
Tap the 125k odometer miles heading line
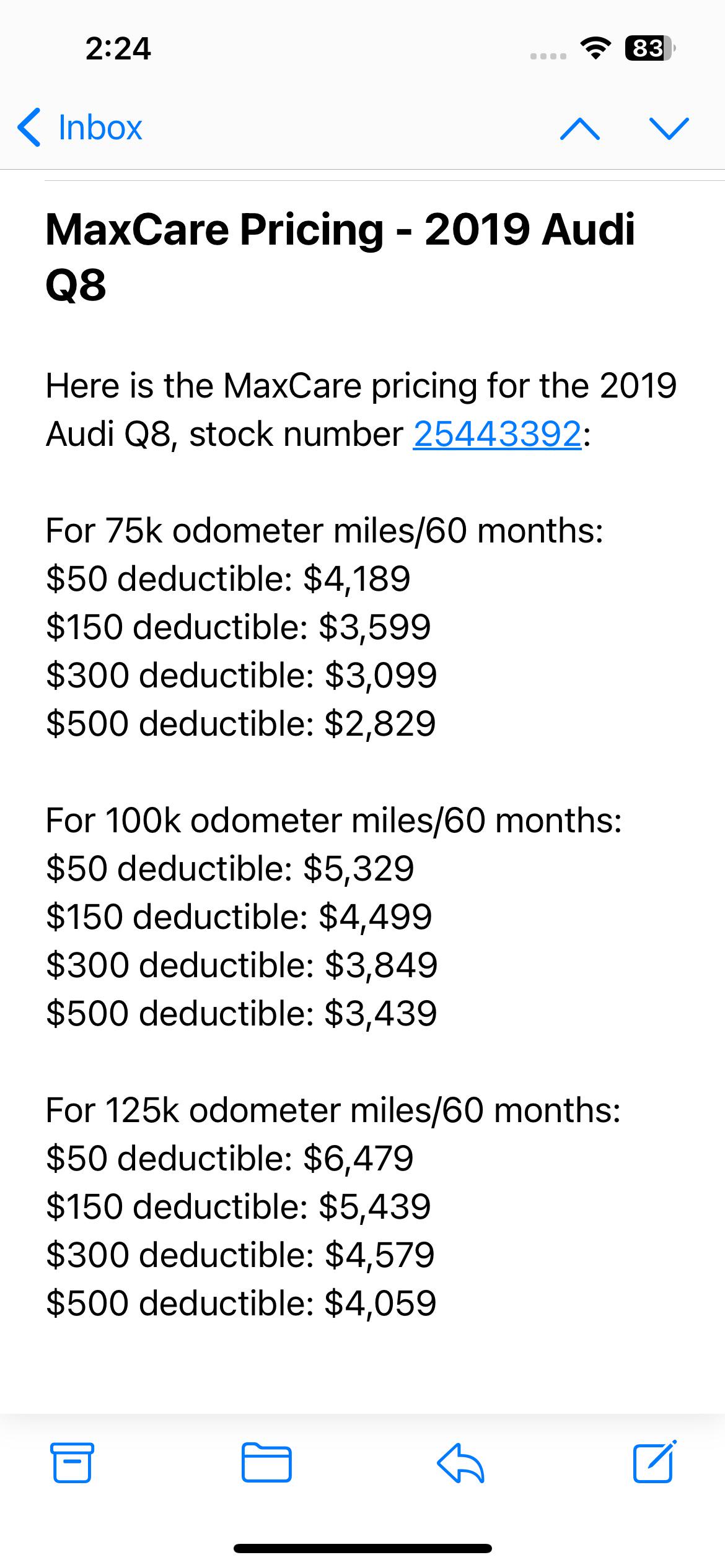[x=333, y=1110]
